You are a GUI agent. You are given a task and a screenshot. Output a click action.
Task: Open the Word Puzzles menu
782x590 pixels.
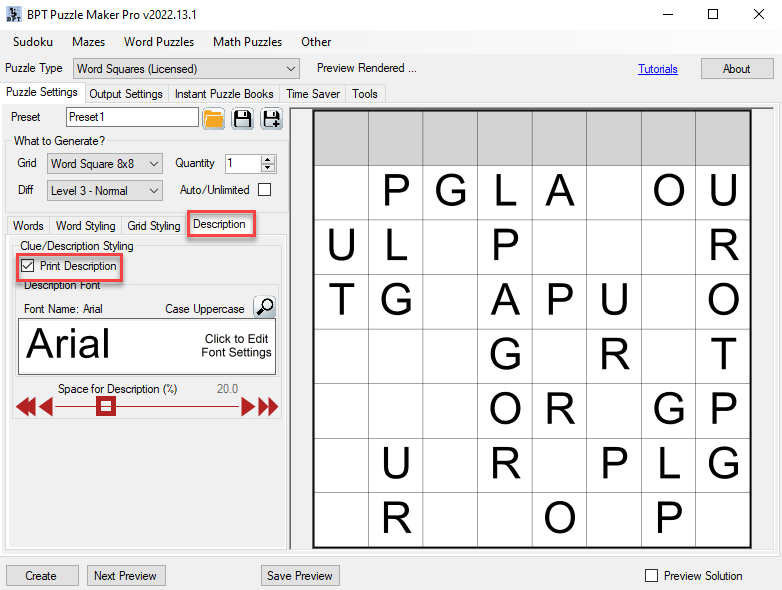[159, 42]
